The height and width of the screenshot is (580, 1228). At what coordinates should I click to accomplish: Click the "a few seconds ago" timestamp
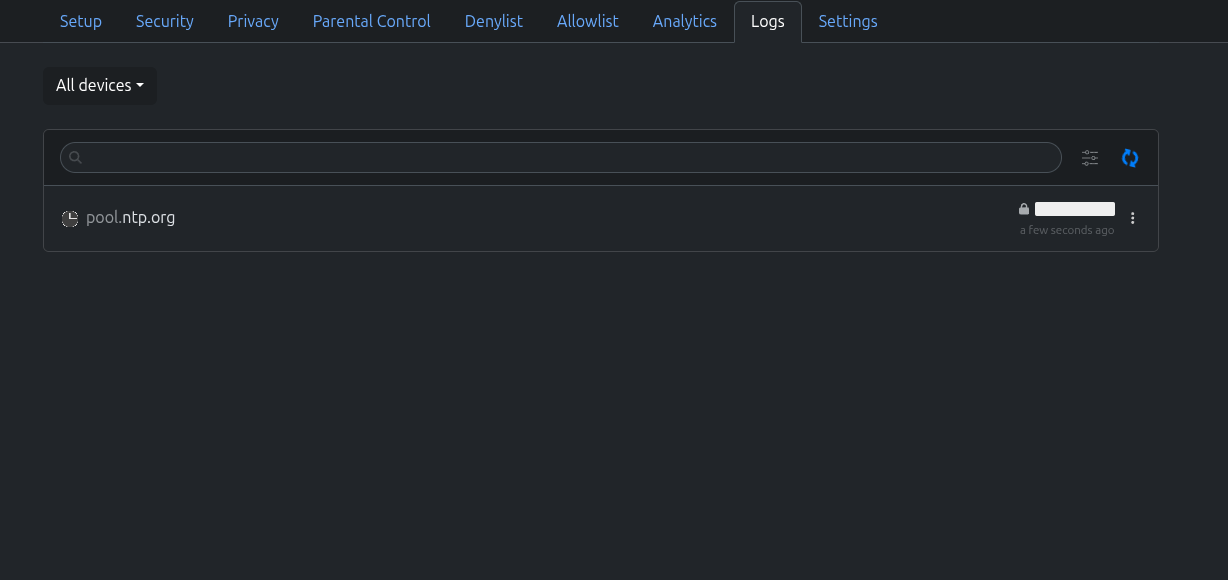click(x=1067, y=230)
